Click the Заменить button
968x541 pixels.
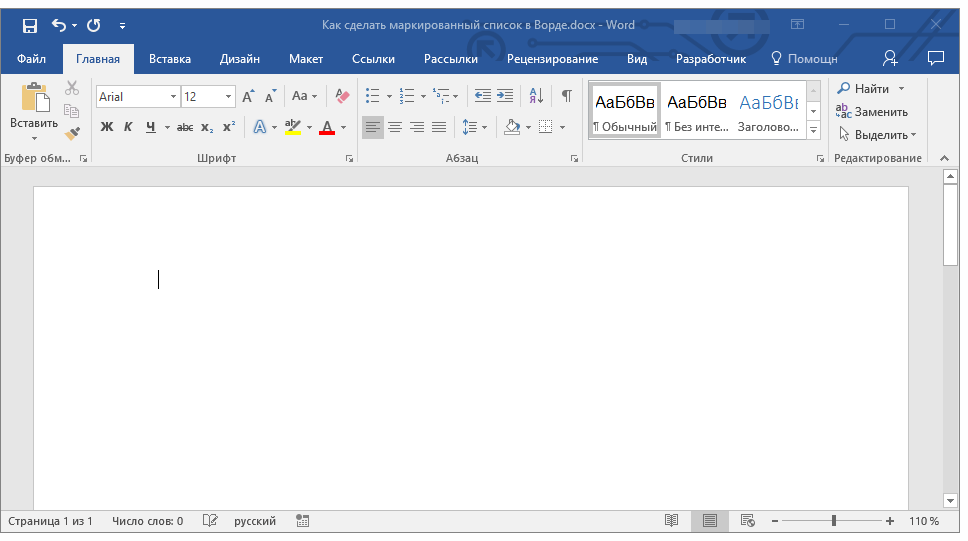tap(872, 112)
